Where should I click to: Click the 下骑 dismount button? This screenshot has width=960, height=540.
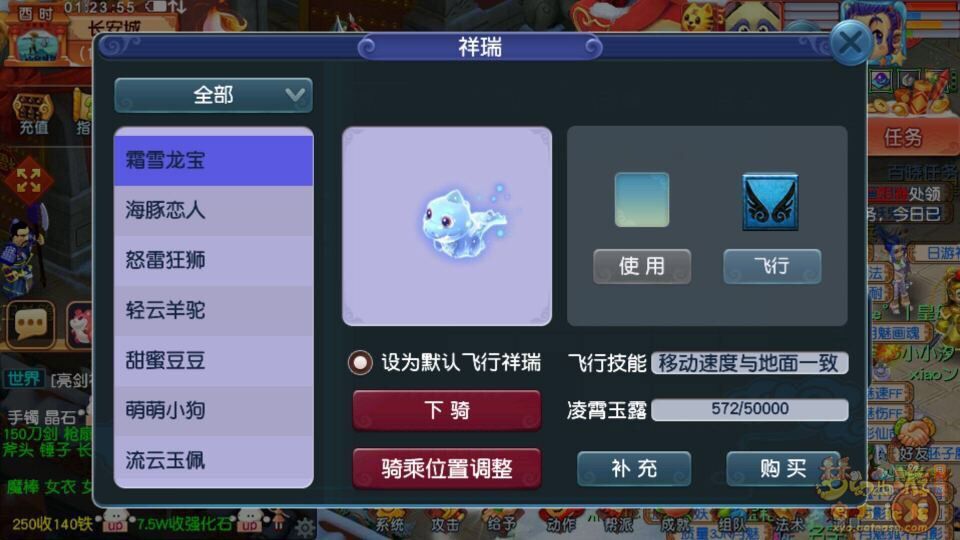(447, 410)
